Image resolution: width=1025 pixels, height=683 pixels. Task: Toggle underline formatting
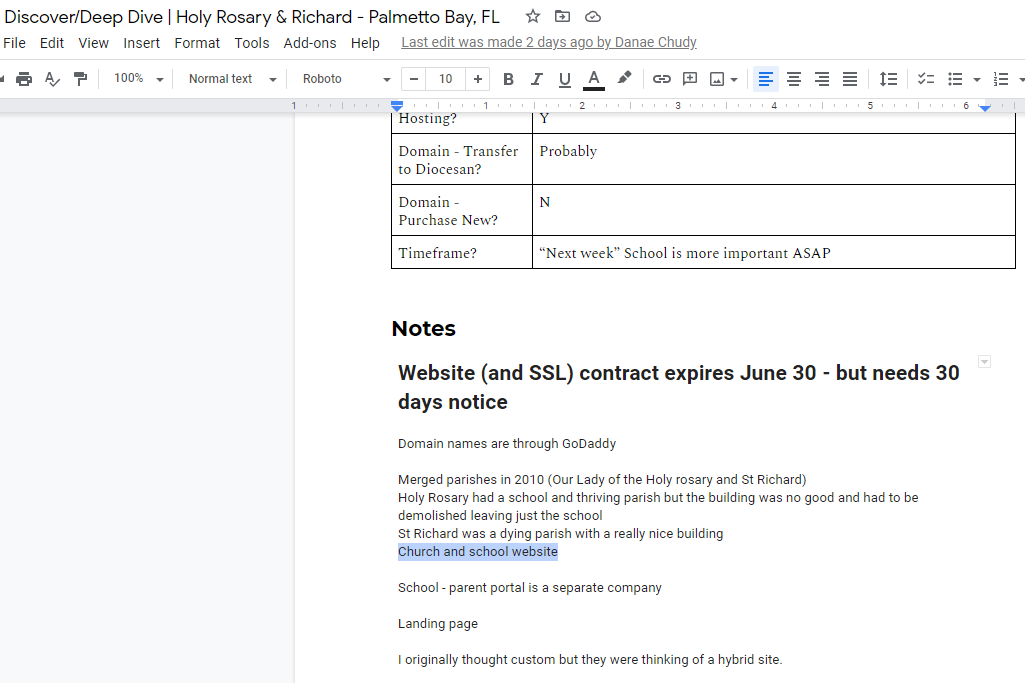(x=565, y=79)
